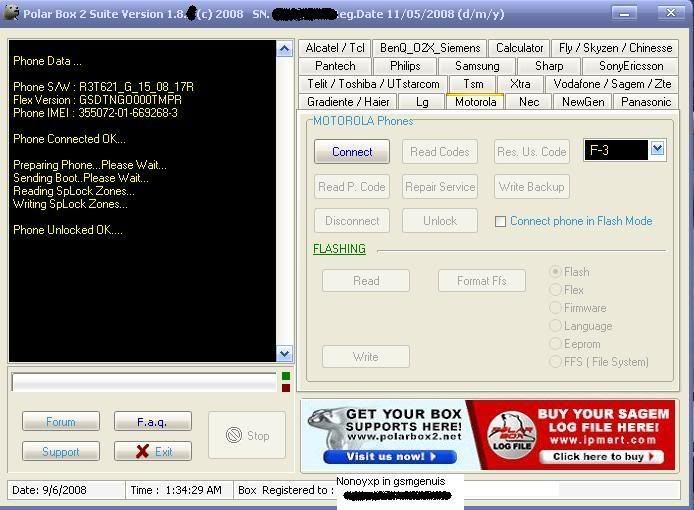Open the Calculator tab
This screenshot has height=510, width=694.
(519, 48)
